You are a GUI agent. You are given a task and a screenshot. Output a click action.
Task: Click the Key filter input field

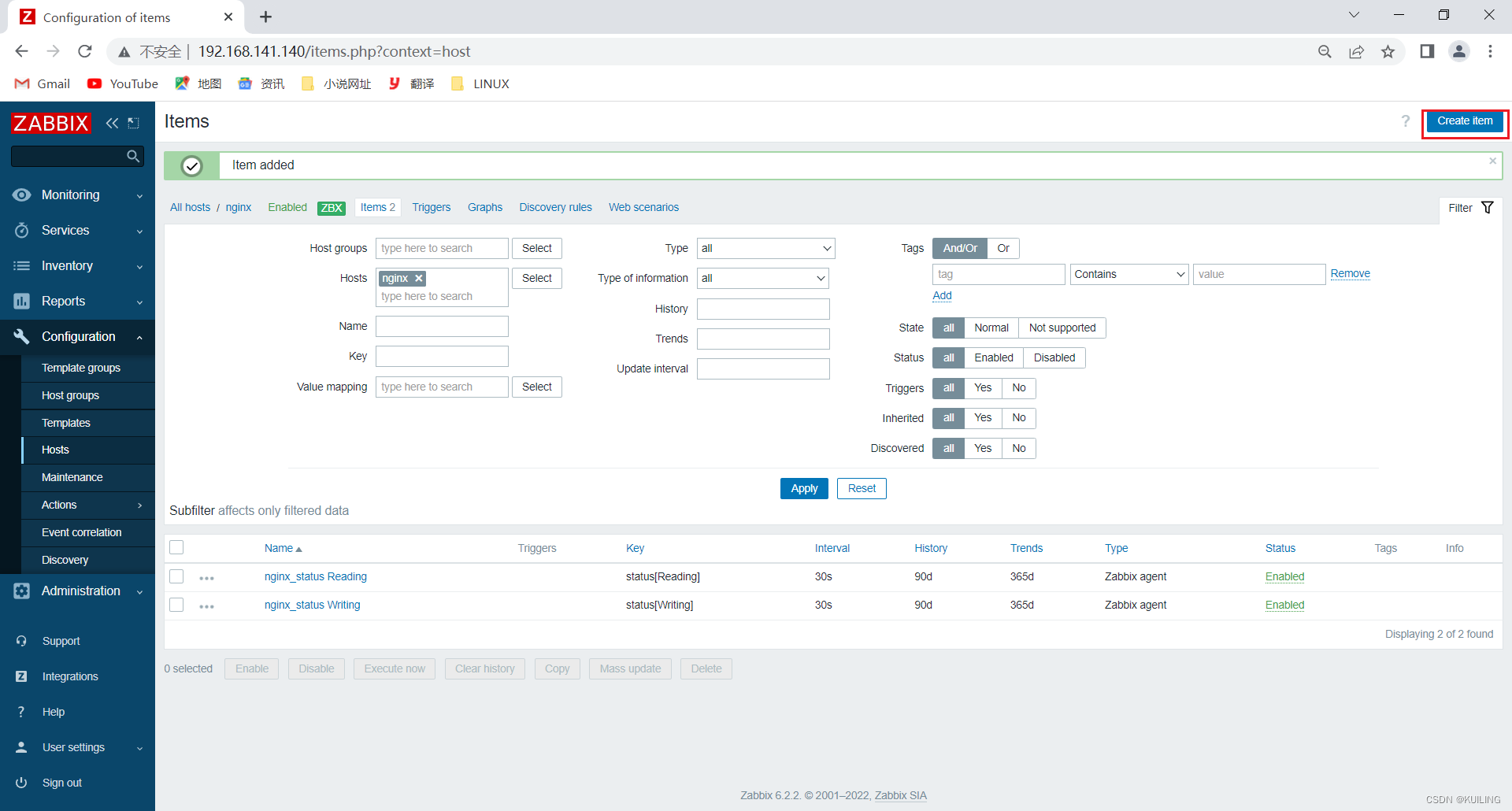(x=442, y=356)
